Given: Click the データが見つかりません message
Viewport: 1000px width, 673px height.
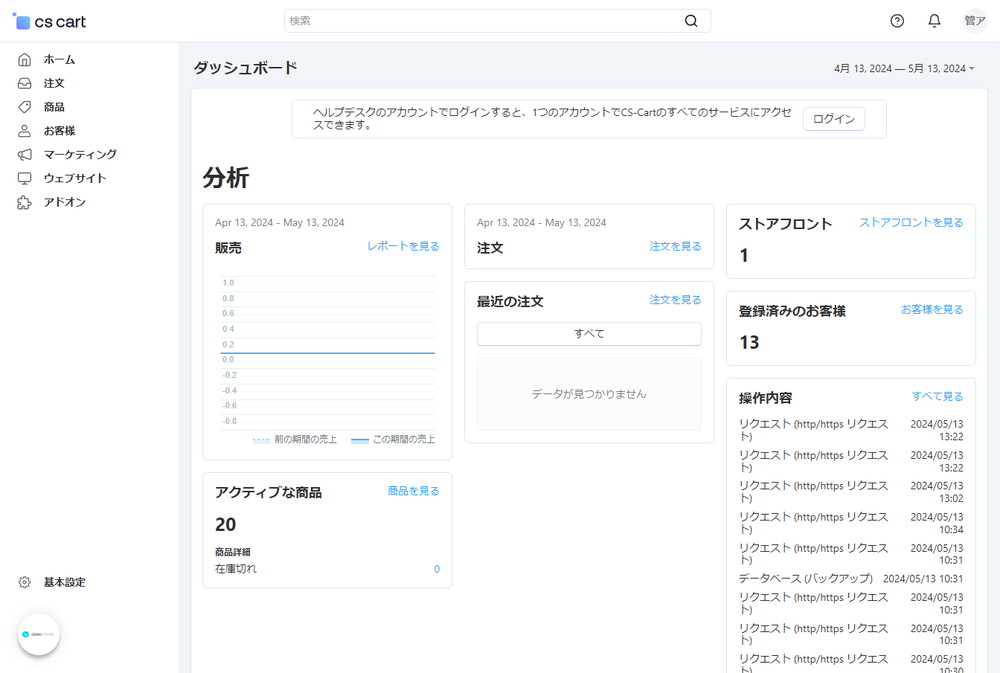Looking at the screenshot, I should (x=589, y=394).
